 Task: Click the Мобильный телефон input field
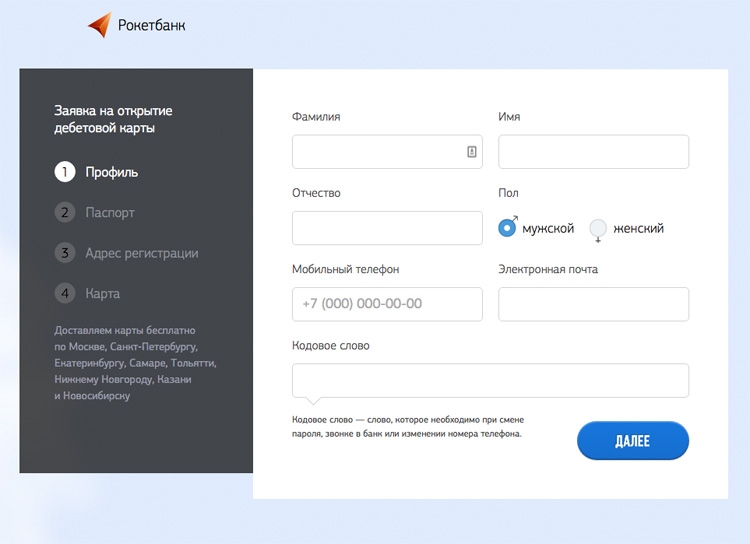pyautogui.click(x=387, y=304)
